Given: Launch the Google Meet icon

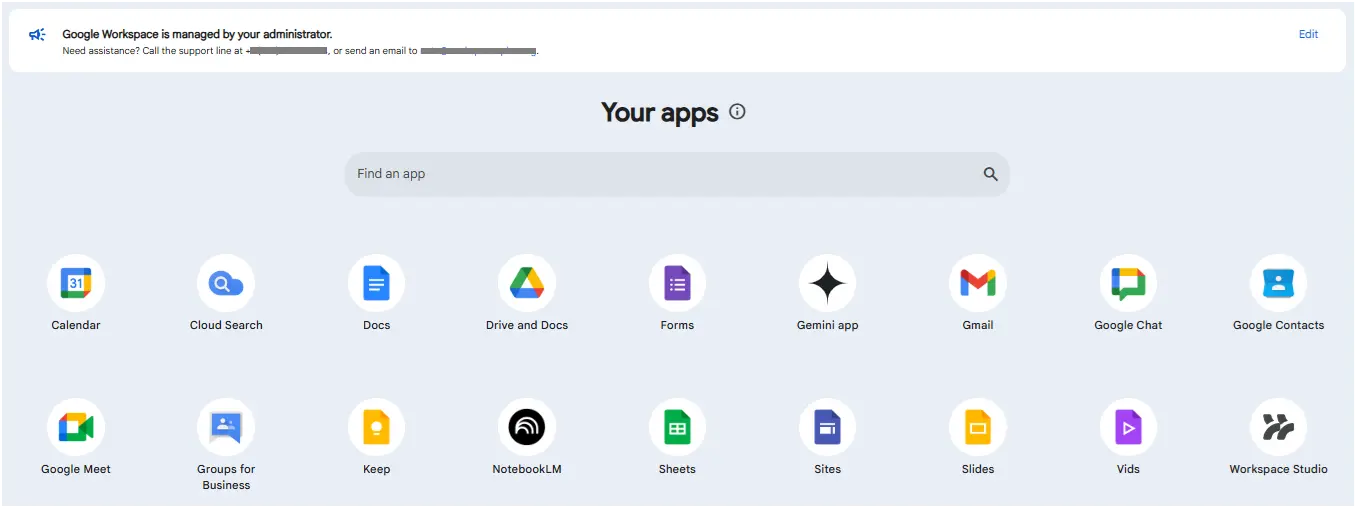Looking at the screenshot, I should 76,427.
